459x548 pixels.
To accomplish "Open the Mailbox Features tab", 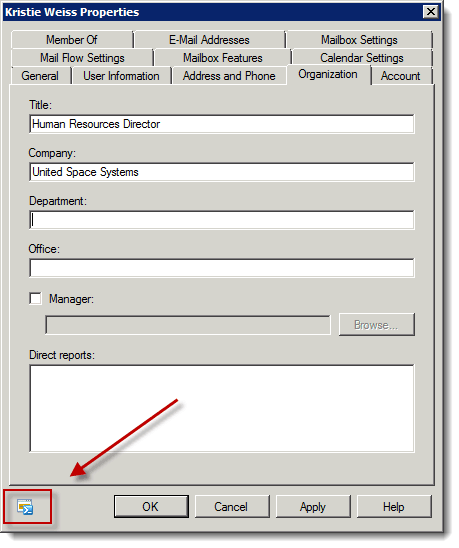I will (223, 58).
